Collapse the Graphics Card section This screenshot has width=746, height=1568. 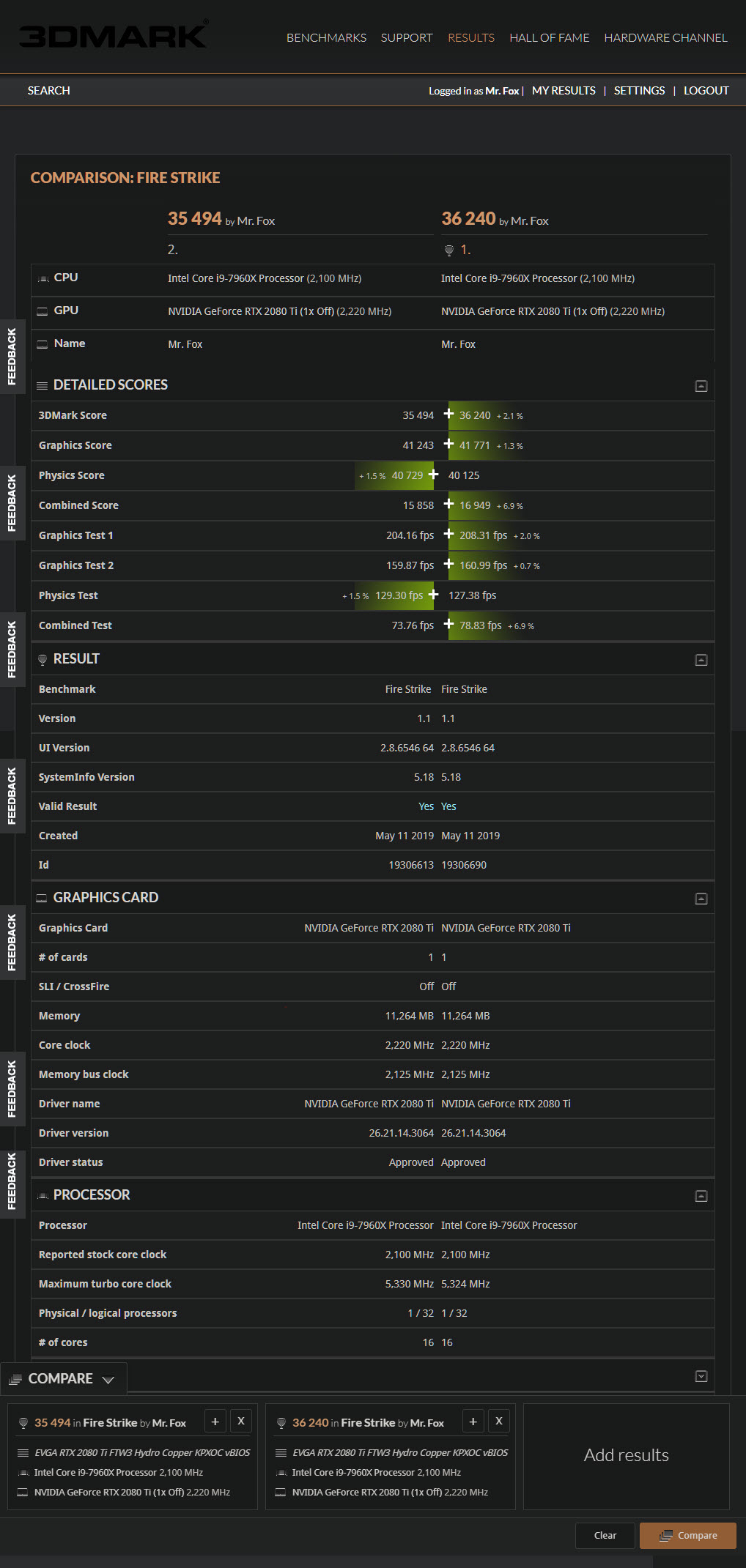pyautogui.click(x=701, y=899)
